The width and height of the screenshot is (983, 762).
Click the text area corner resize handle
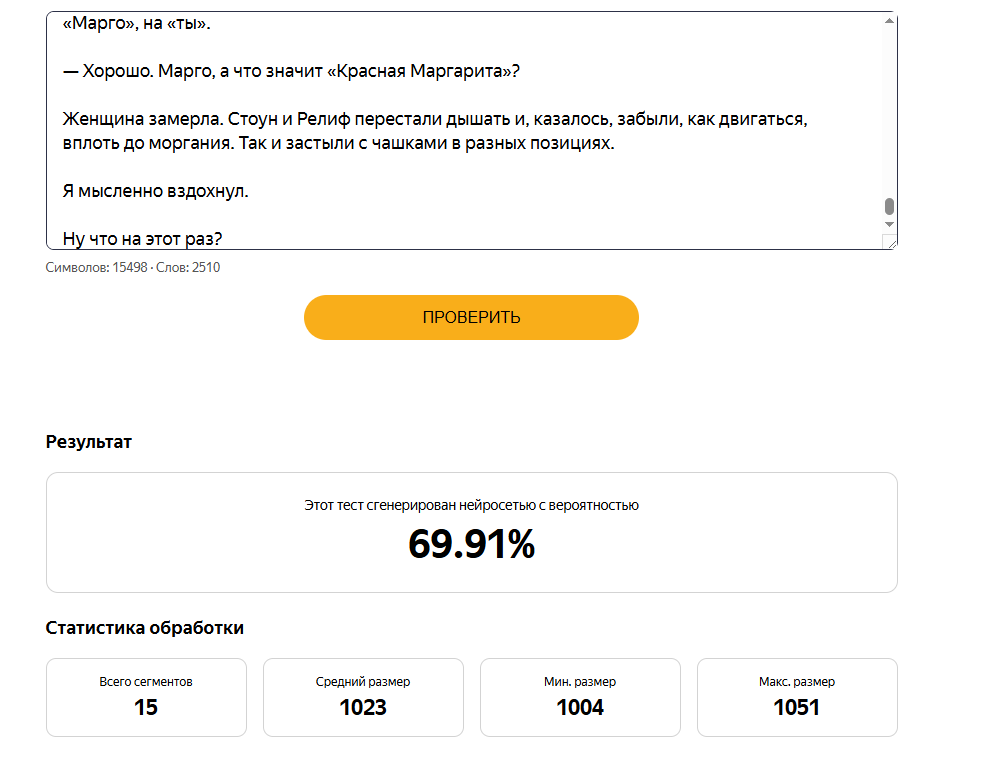click(x=890, y=242)
